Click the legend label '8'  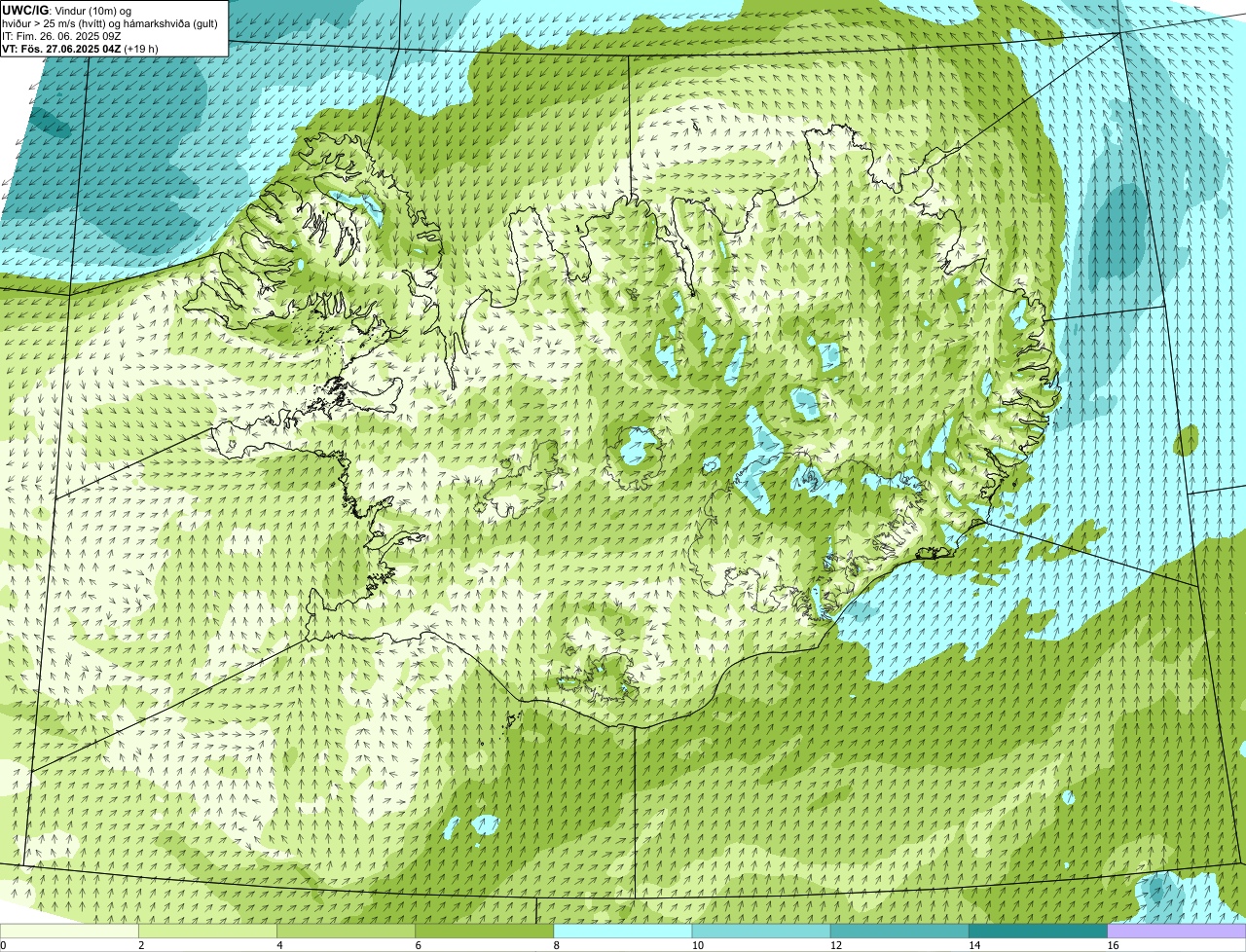point(557,945)
